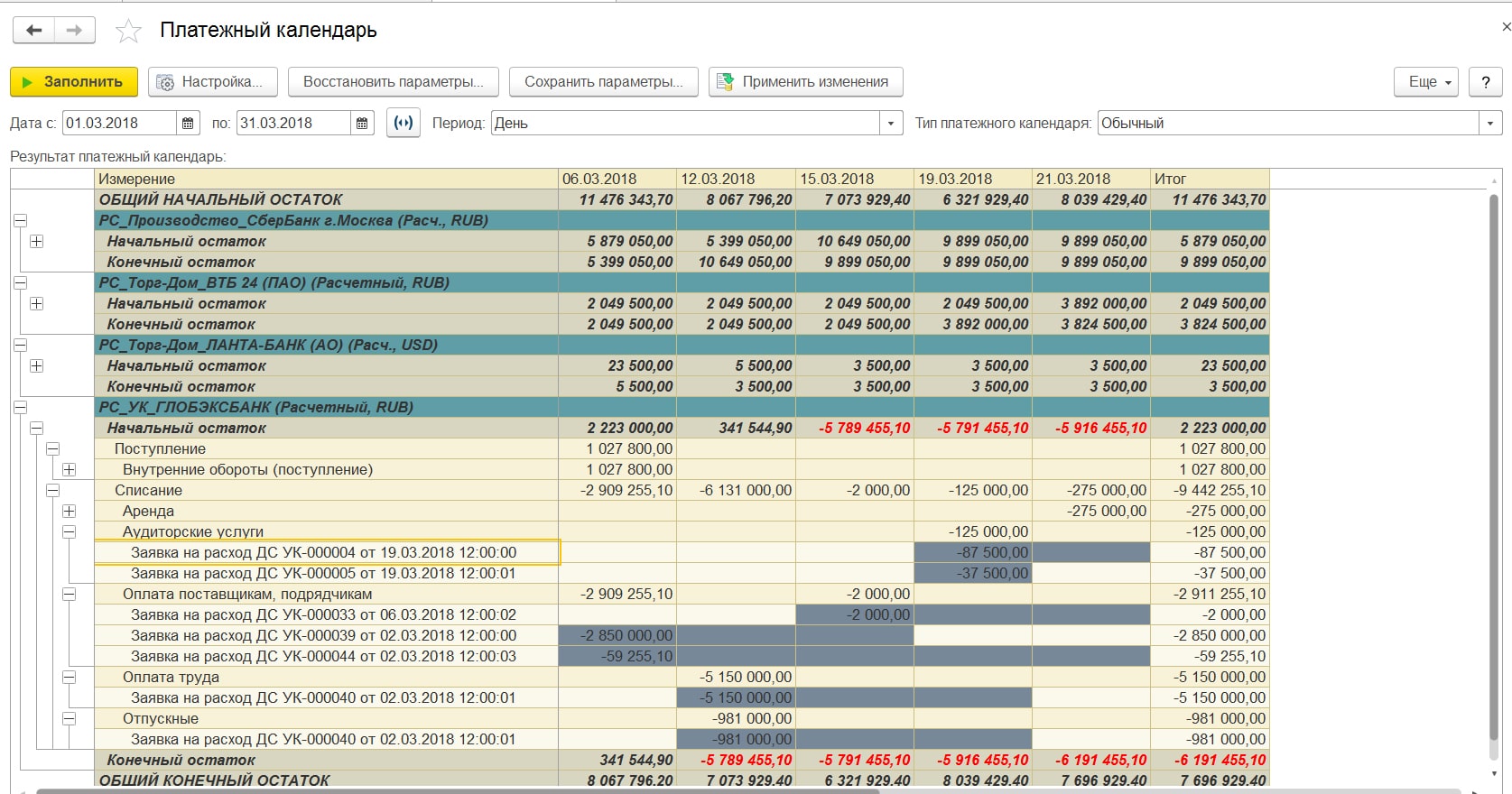
Task: Click the 7 073 929,40 value in ОБЩИЙ НАЧАЛЬНЫЙ ОСТАТОК
Action: coord(867,199)
